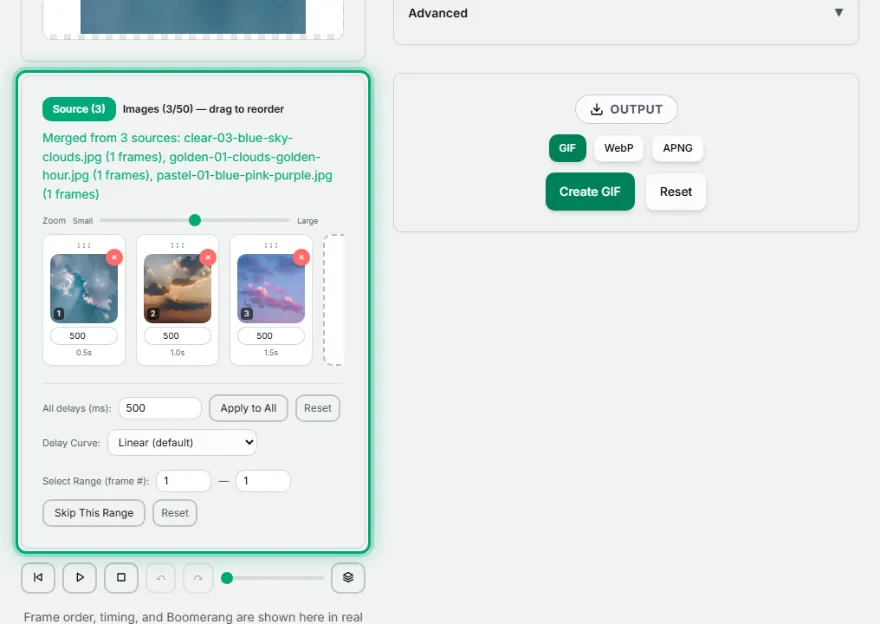
Task: Stop the preview playback
Action: (x=121, y=577)
